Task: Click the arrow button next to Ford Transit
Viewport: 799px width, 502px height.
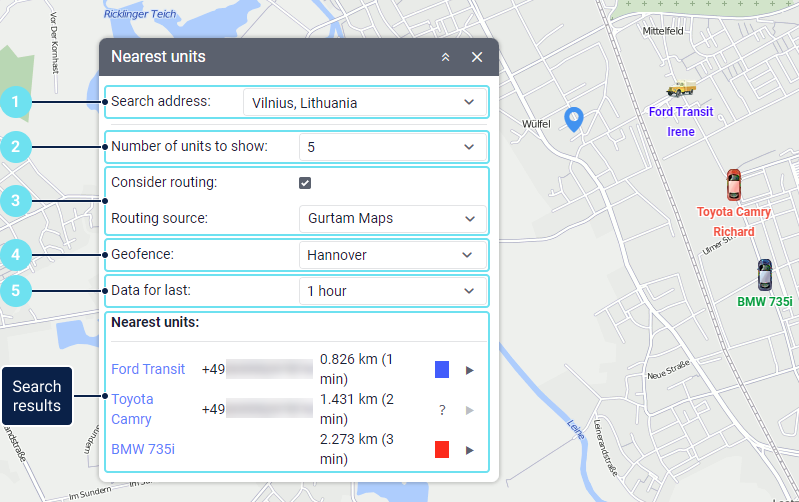Action: coord(470,370)
